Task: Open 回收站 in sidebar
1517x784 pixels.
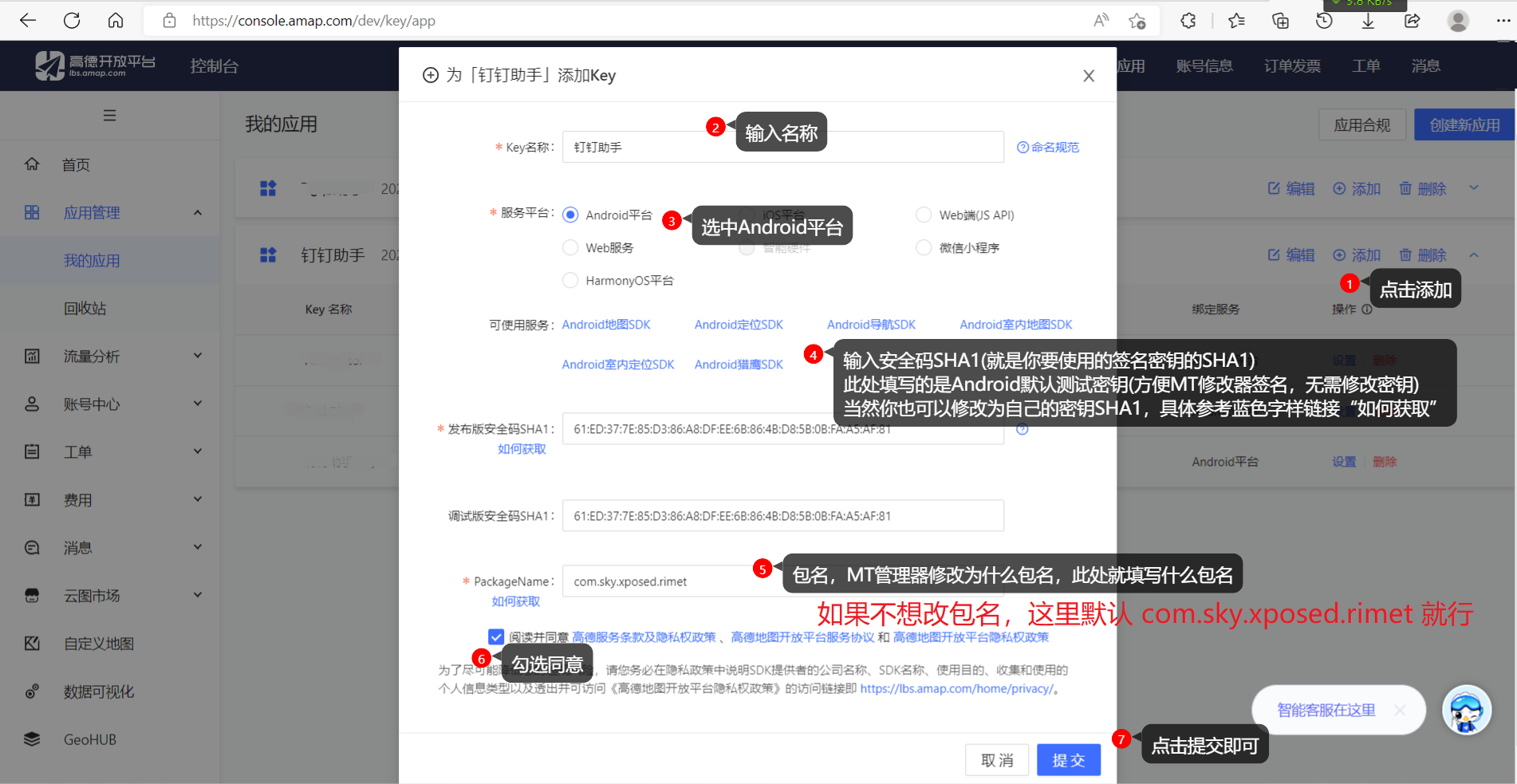Action: 85,309
